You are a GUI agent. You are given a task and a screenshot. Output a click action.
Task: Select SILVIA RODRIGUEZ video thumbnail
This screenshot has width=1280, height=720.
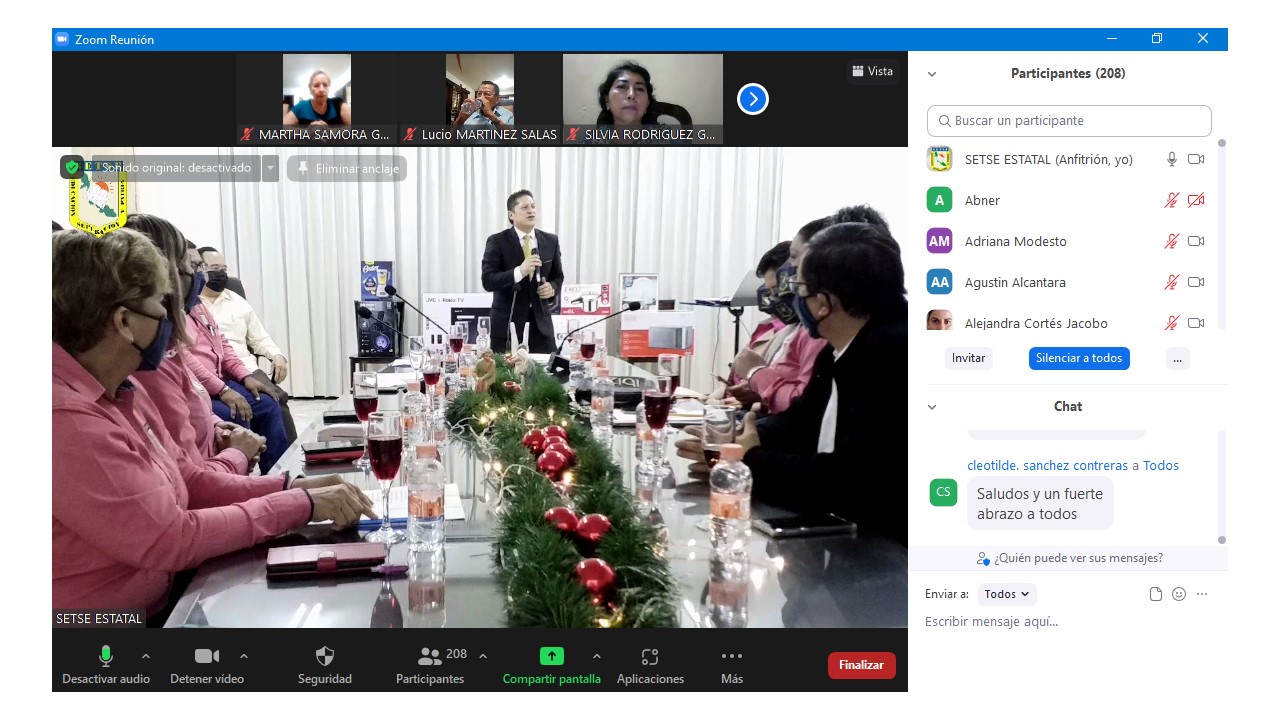pos(643,98)
